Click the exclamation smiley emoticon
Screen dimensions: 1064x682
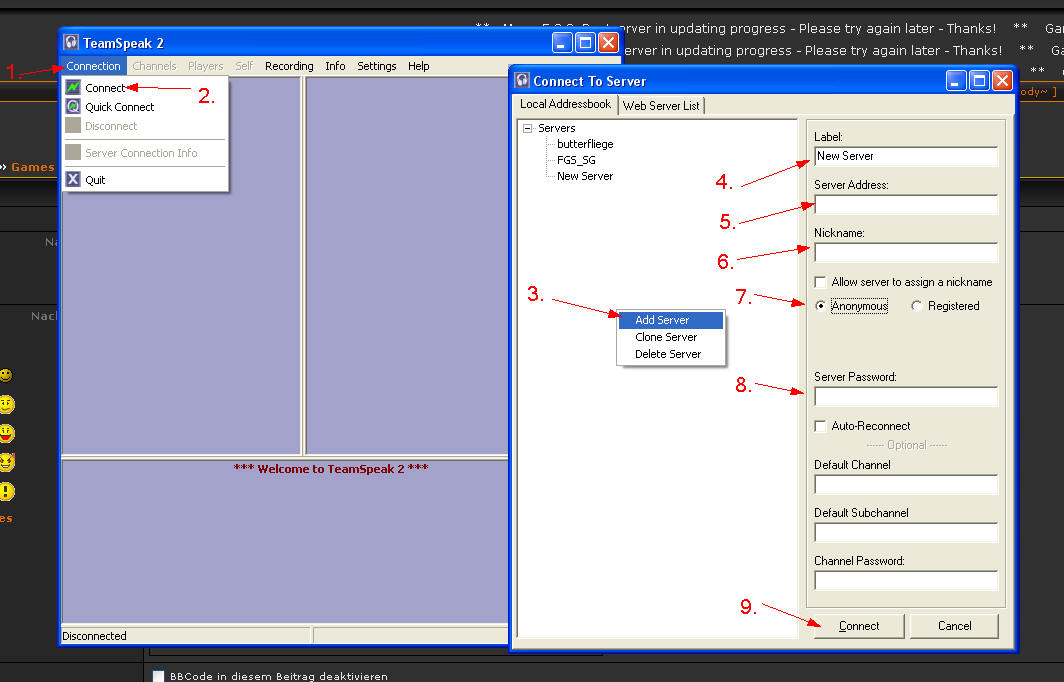click(x=6, y=491)
